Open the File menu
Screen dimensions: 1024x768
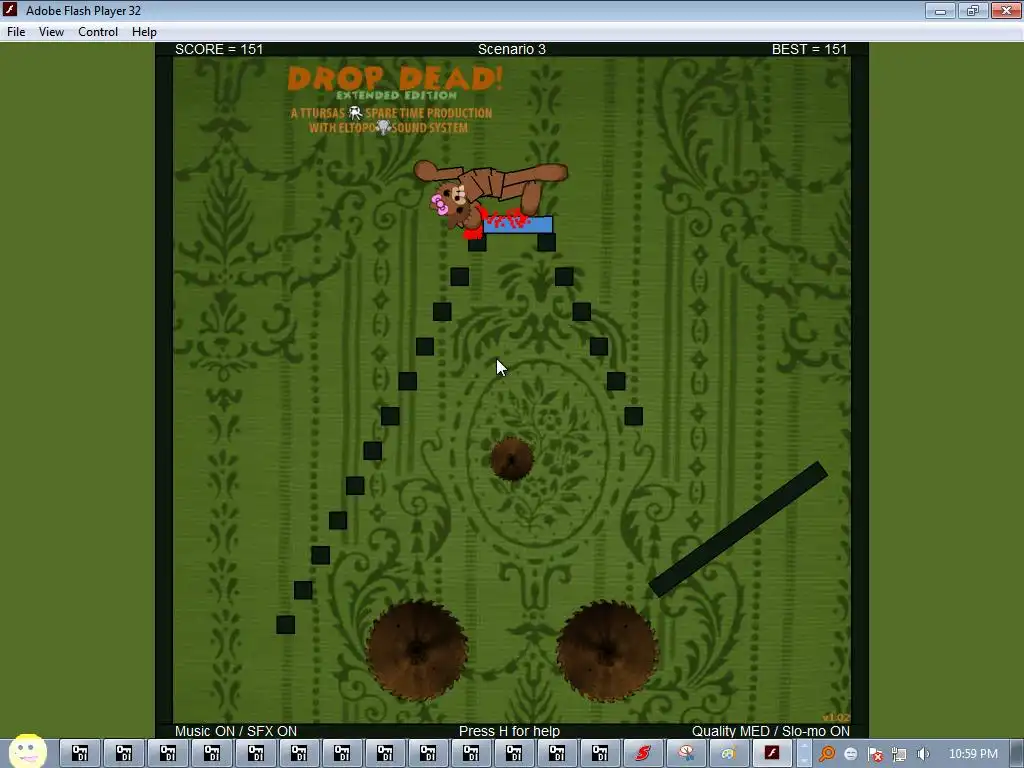tap(16, 32)
